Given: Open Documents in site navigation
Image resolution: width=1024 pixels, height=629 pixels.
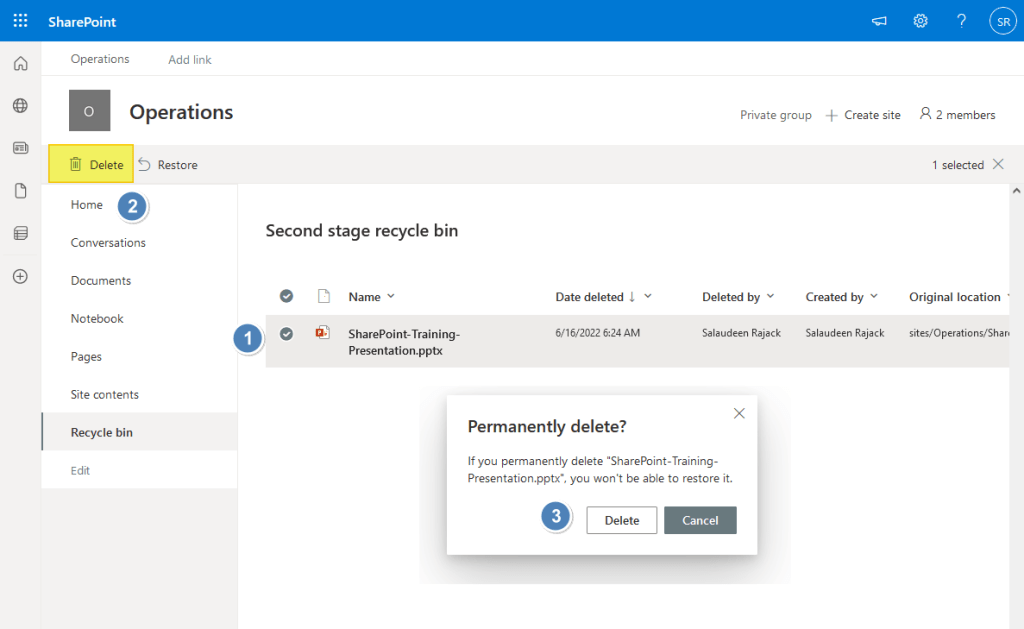Looking at the screenshot, I should pyautogui.click(x=101, y=280).
